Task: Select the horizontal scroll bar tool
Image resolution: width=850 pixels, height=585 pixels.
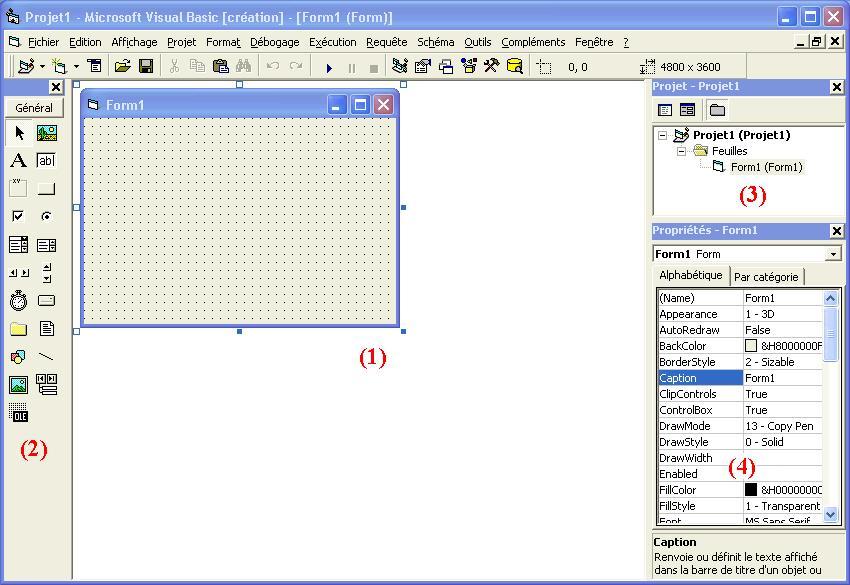Action: coord(19,273)
